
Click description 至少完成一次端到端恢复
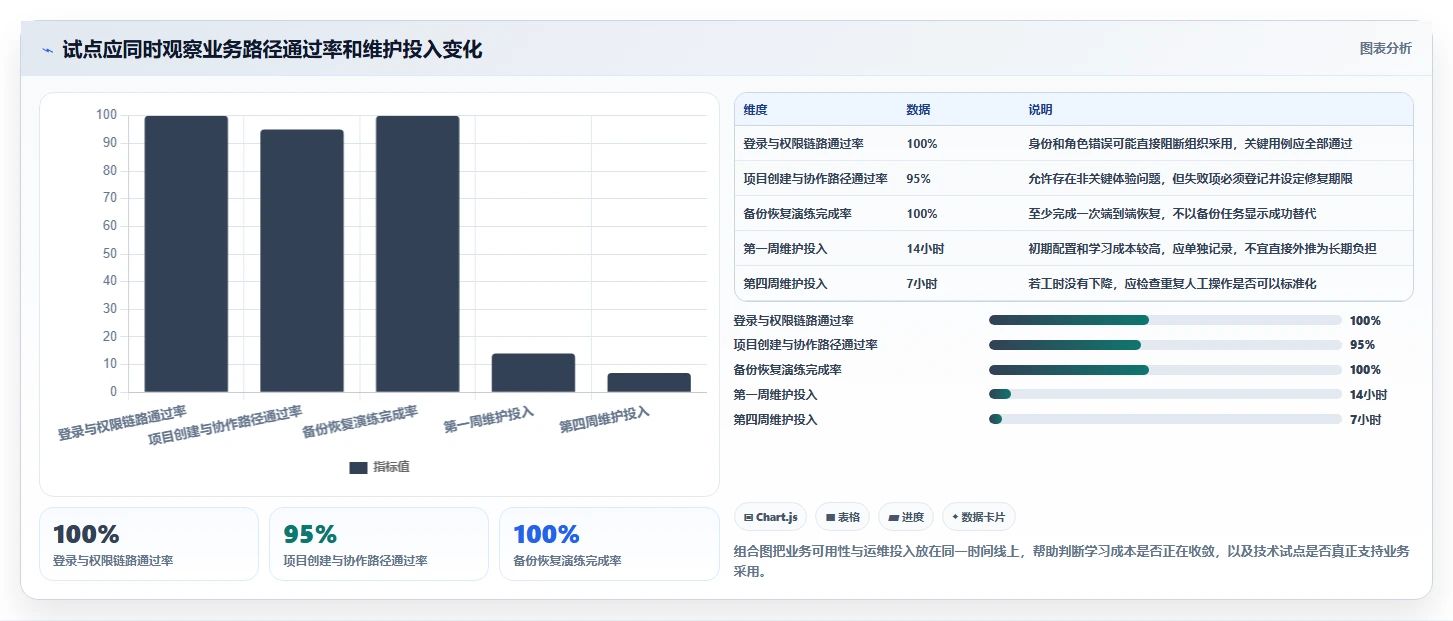pyautogui.click(x=1094, y=214)
